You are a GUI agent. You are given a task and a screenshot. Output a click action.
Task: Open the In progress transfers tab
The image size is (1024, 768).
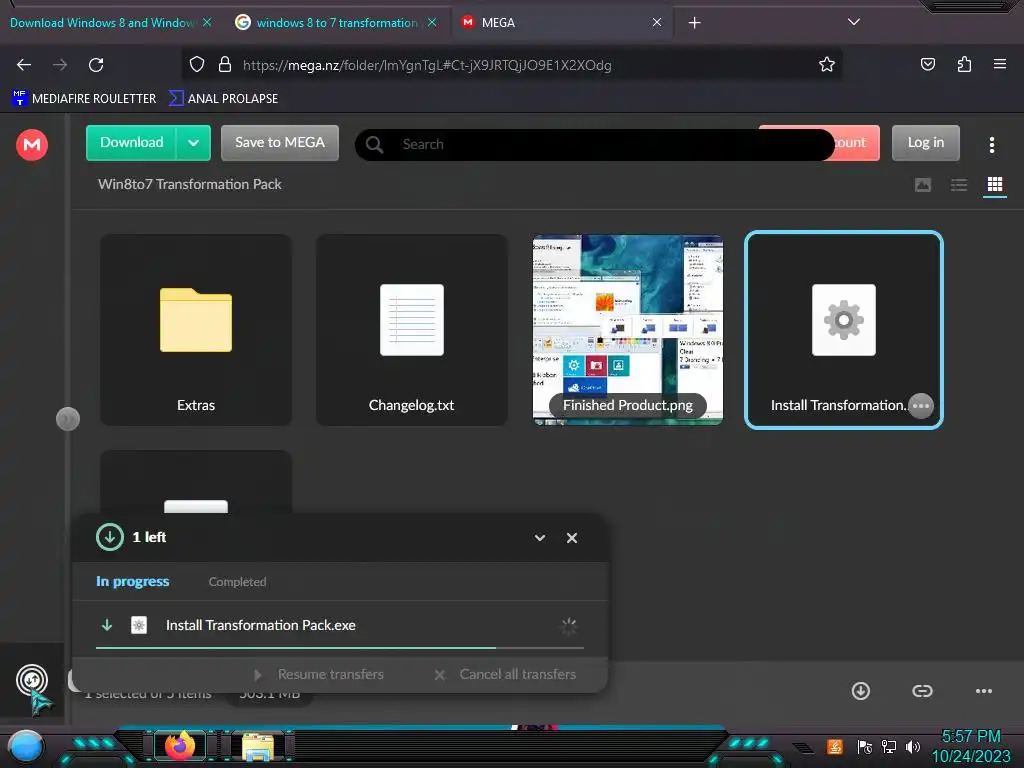[133, 581]
